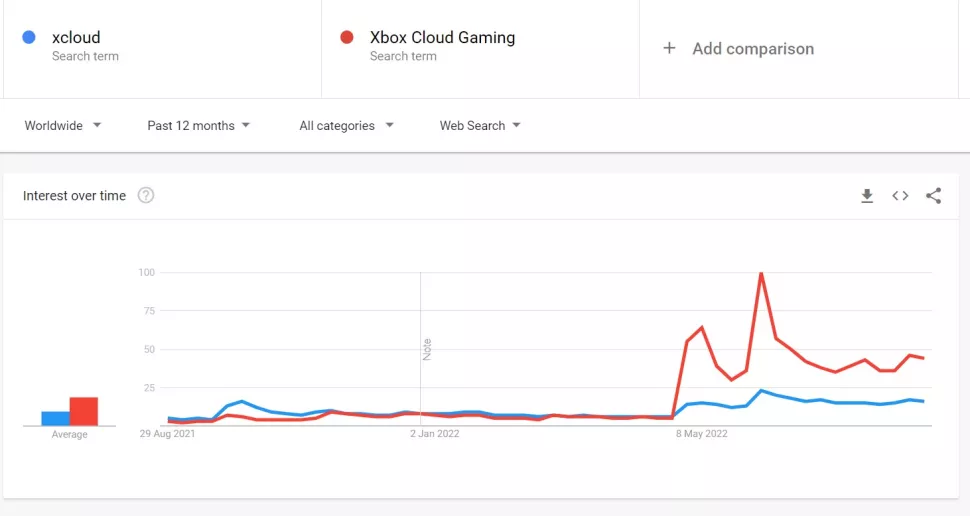The image size is (970, 516).
Task: Click the 8 May 2022 axis label
Action: 702,434
